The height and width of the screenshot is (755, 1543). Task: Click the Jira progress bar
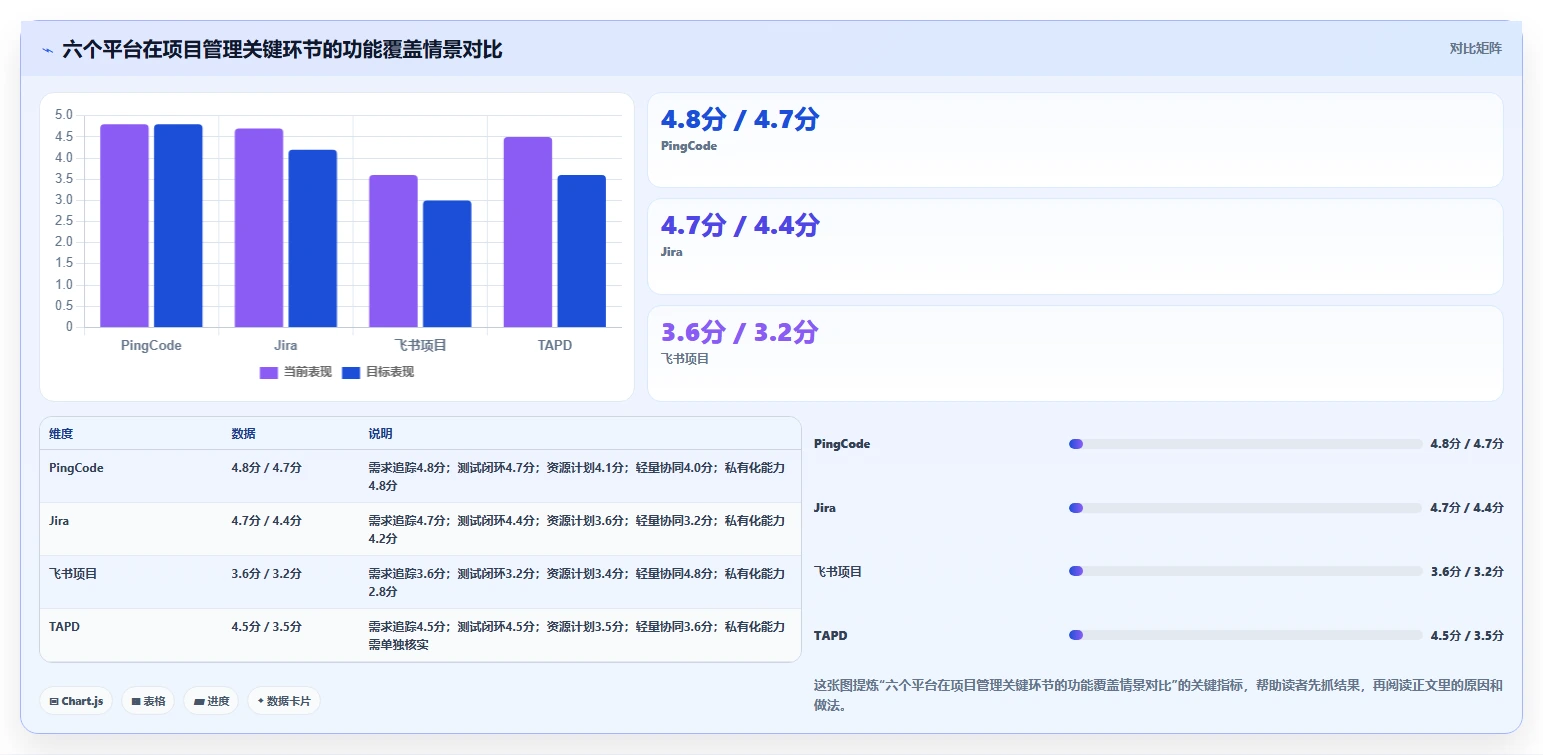(x=1245, y=508)
